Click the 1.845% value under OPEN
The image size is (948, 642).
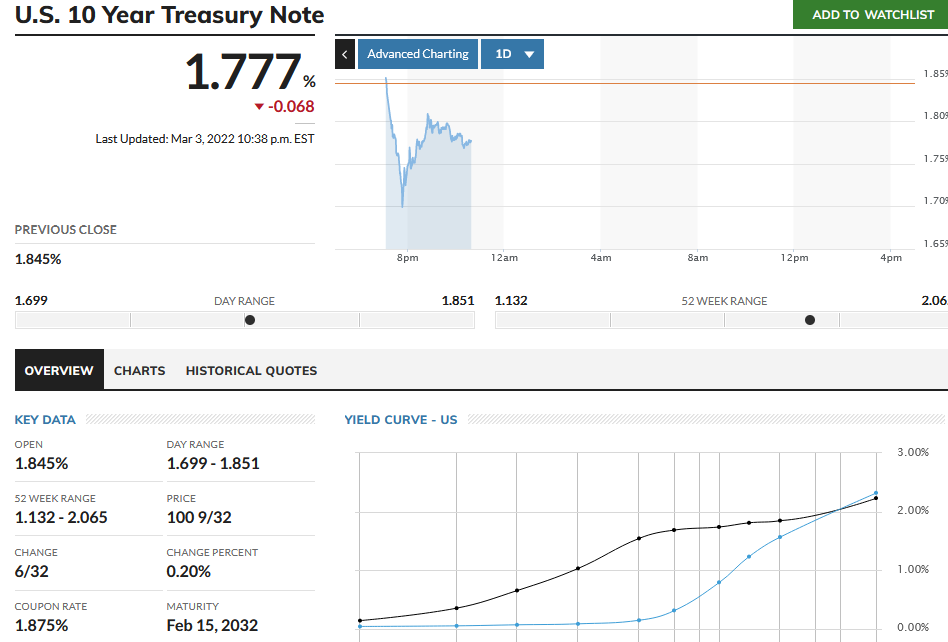coord(42,464)
